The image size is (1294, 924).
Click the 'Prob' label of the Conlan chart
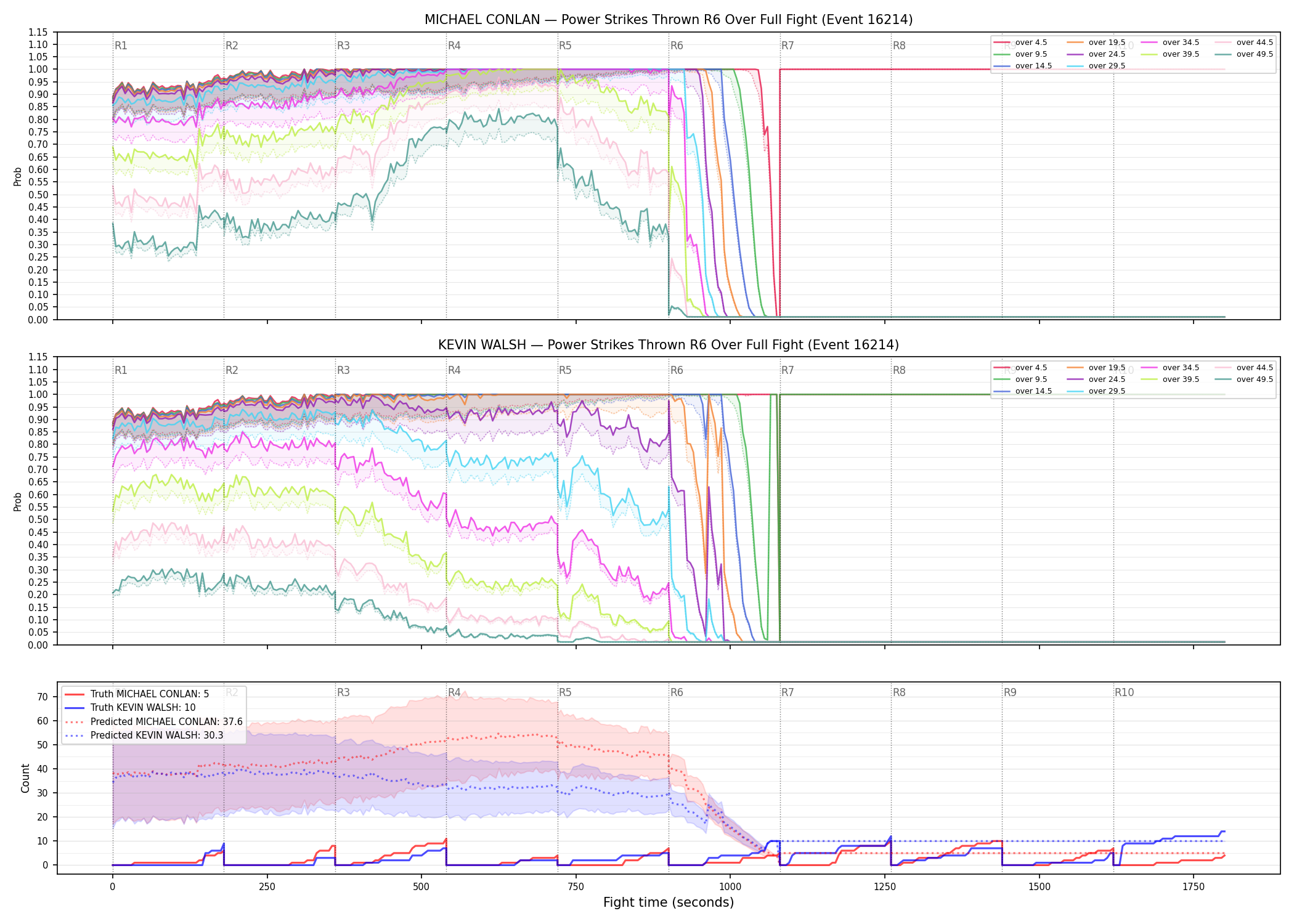click(18, 177)
